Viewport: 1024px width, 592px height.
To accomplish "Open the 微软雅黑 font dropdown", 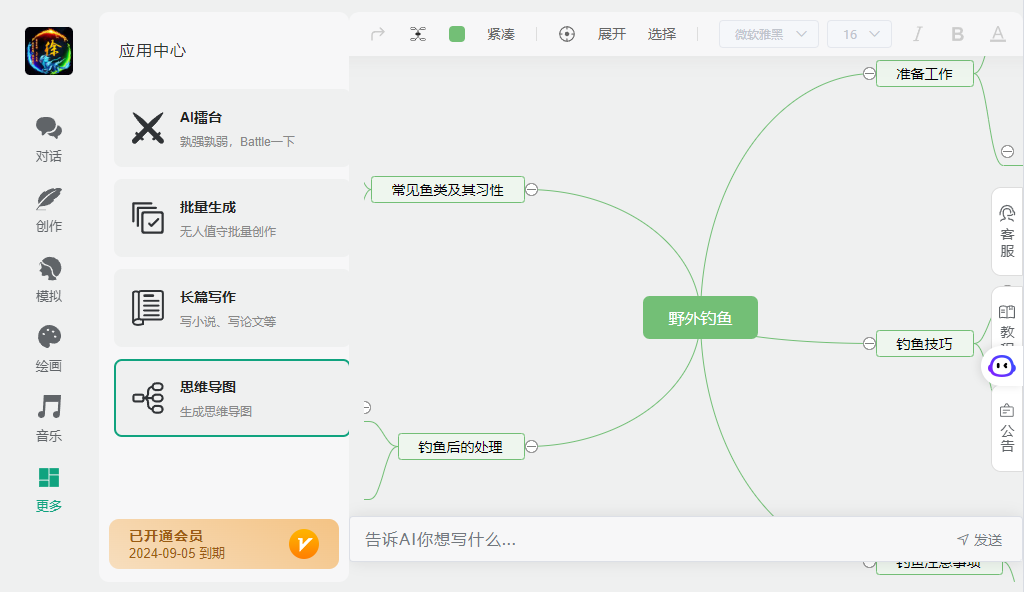I will tap(769, 34).
